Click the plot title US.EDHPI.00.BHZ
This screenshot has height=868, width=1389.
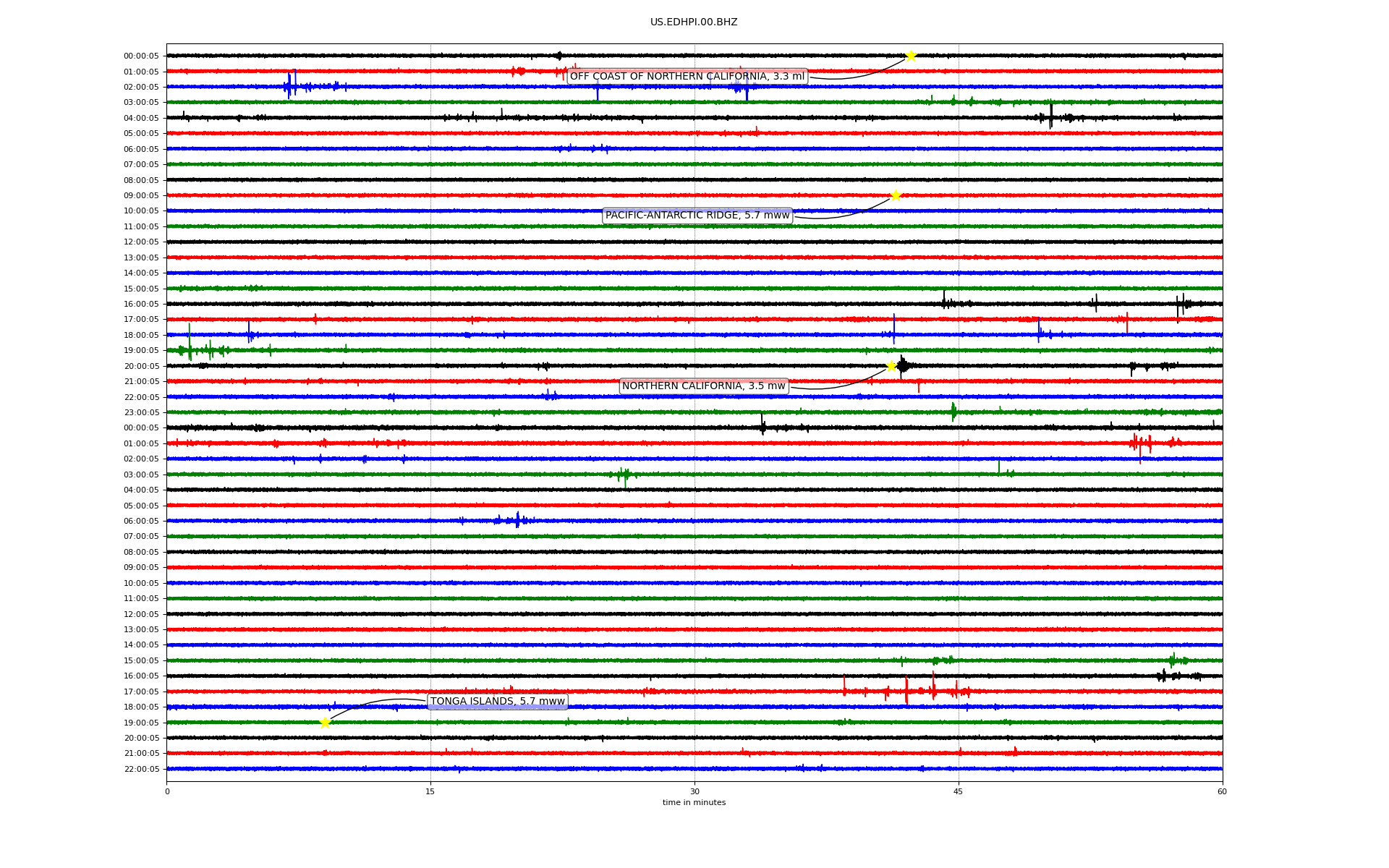tap(693, 22)
